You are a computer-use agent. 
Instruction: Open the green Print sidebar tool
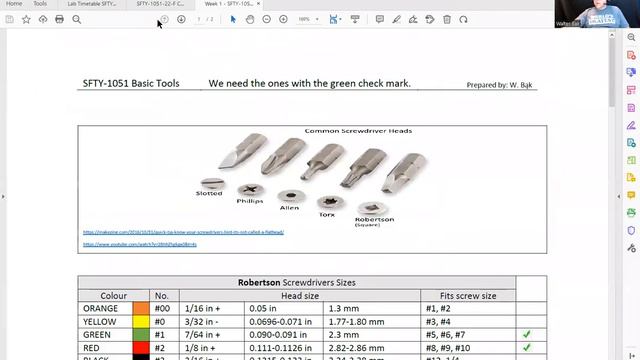[x=631, y=213]
